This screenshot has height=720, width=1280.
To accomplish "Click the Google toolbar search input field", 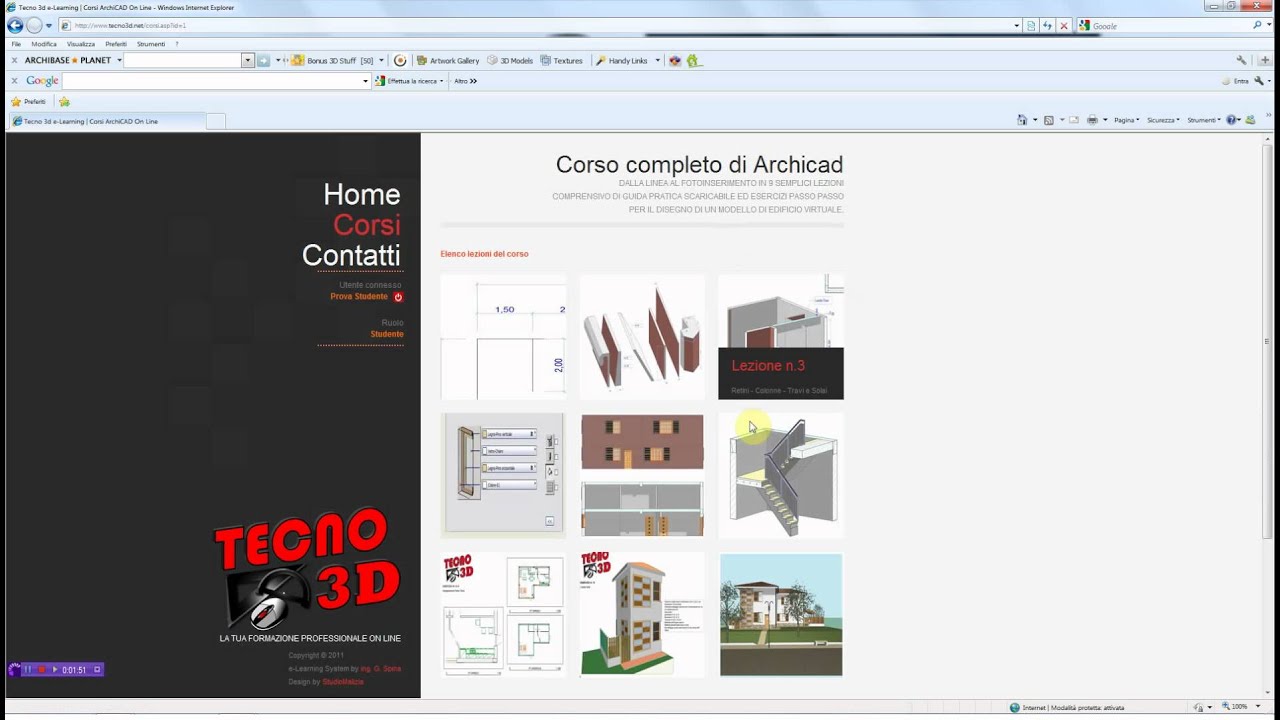I will [216, 81].
